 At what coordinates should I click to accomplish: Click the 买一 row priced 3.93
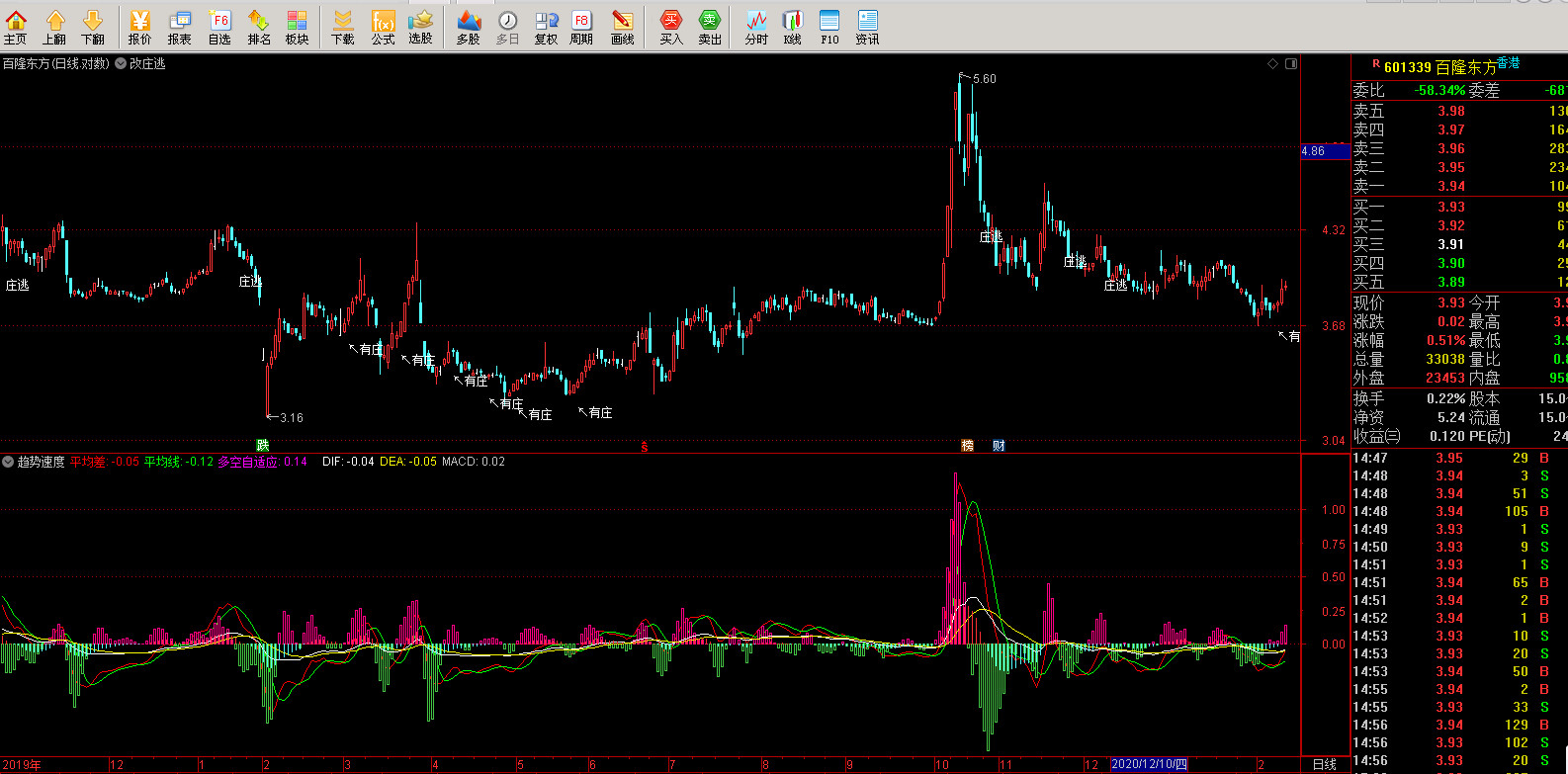click(1459, 207)
